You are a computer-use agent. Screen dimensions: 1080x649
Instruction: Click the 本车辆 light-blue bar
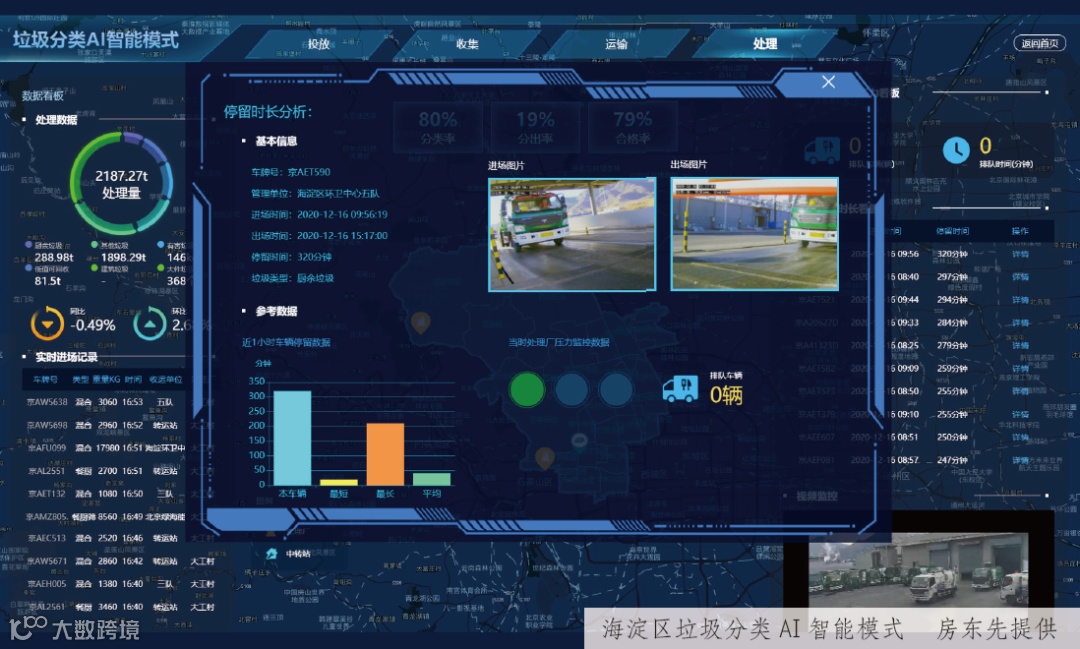point(292,438)
